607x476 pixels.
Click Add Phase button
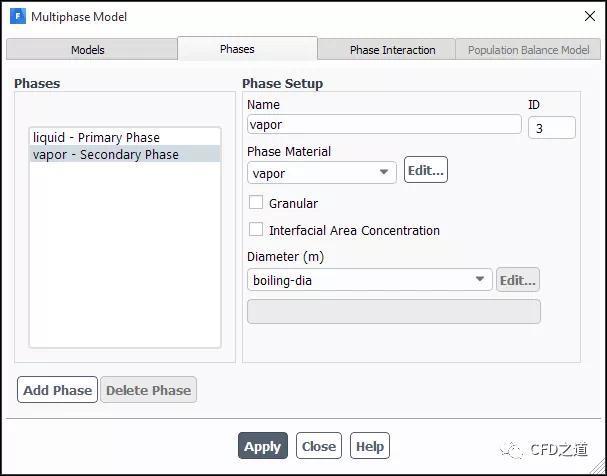tap(57, 390)
